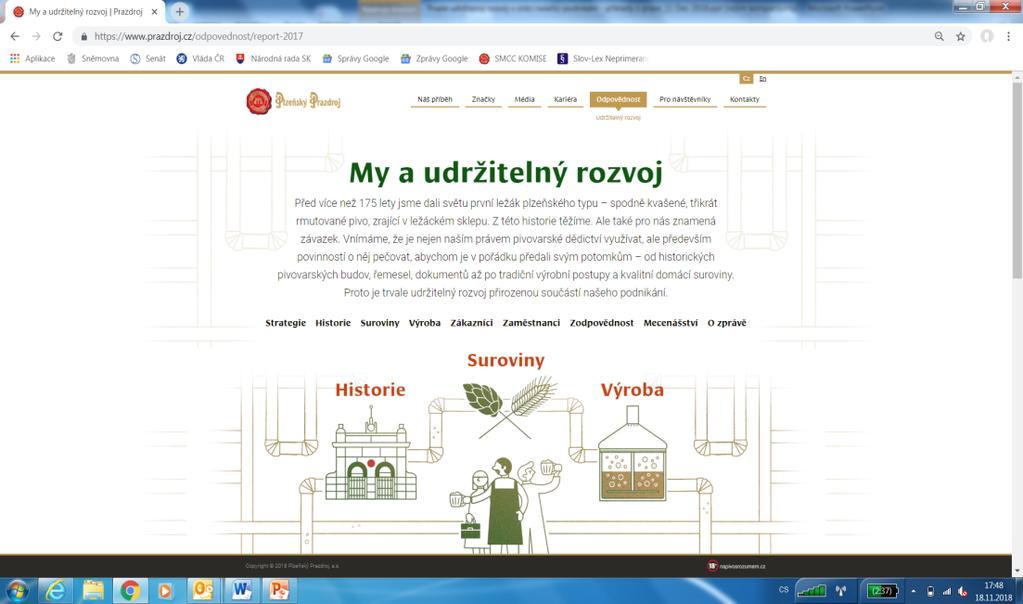Jump to the Zodpovědnost section
This screenshot has height=604, width=1023.
[602, 323]
